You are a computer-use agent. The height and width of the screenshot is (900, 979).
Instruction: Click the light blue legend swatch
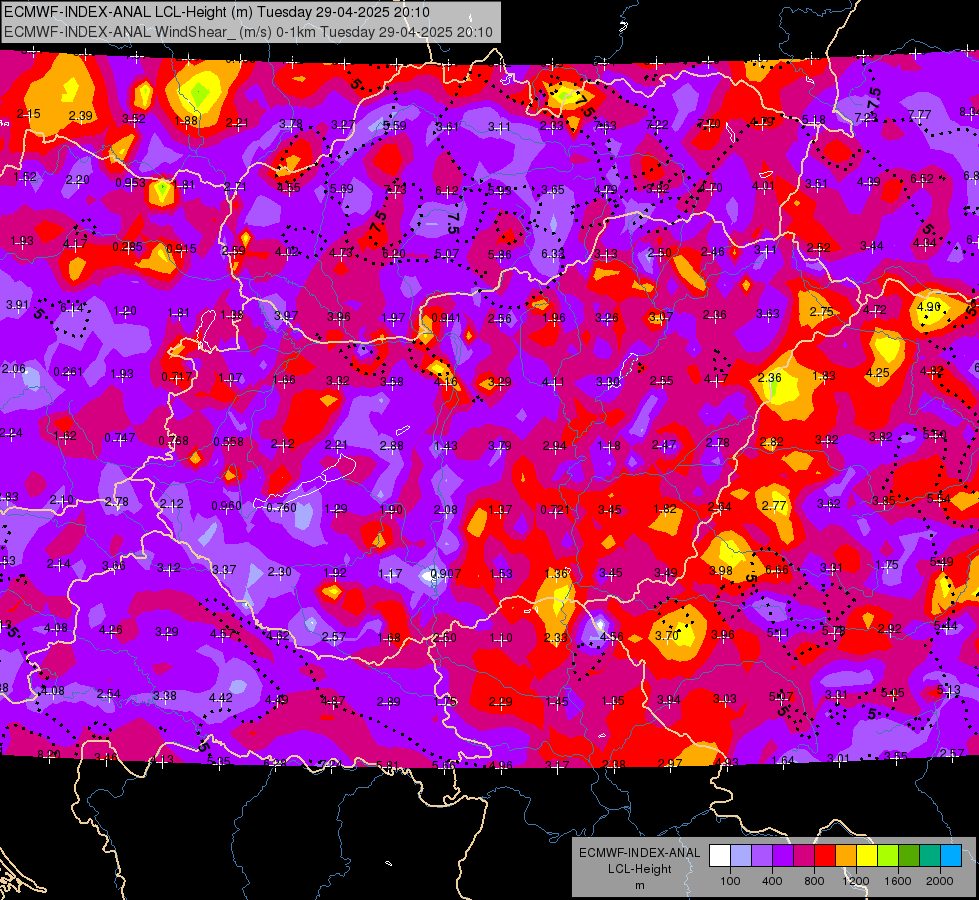[741, 855]
